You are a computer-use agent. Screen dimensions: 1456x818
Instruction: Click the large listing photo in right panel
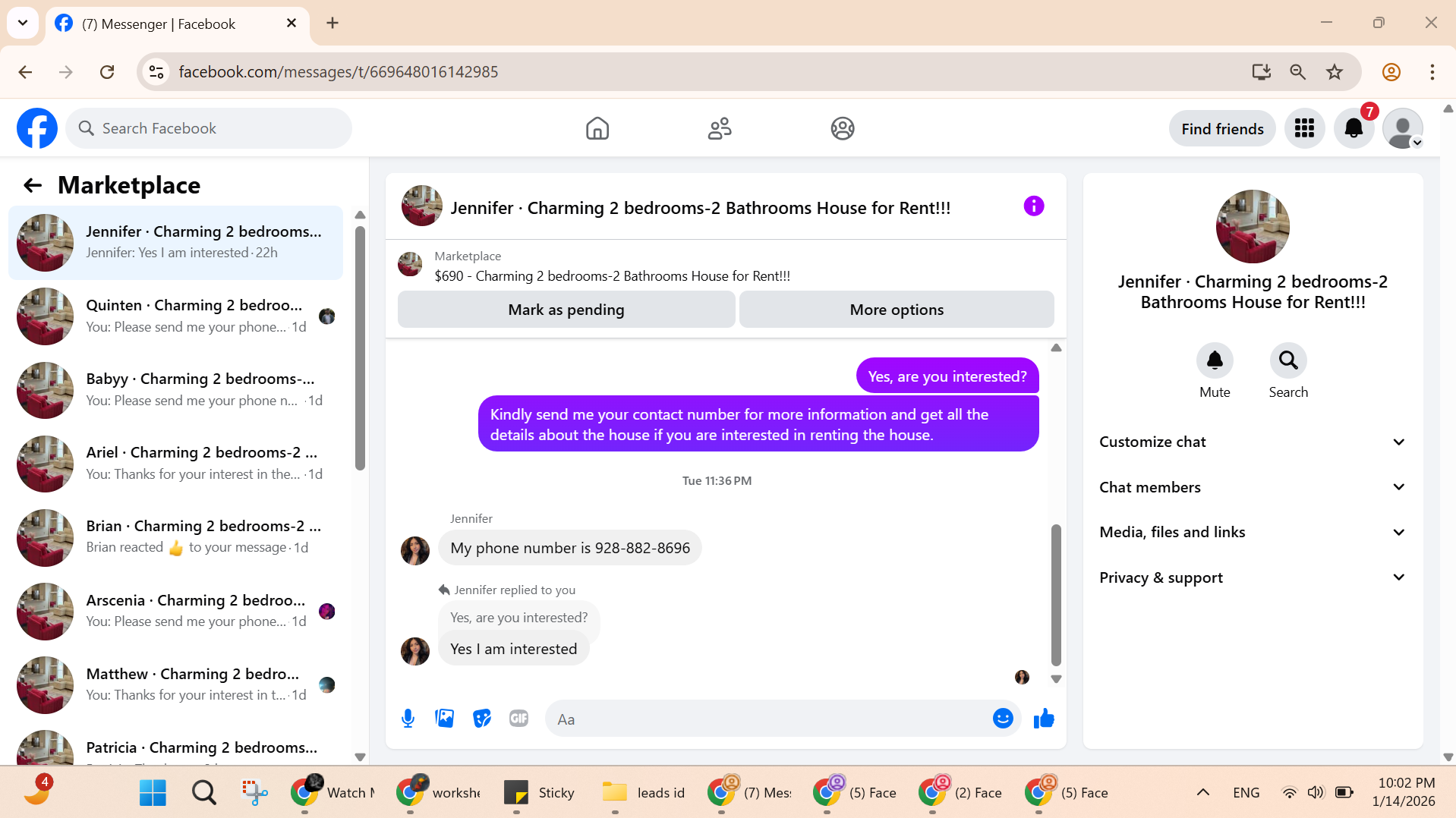[1253, 226]
